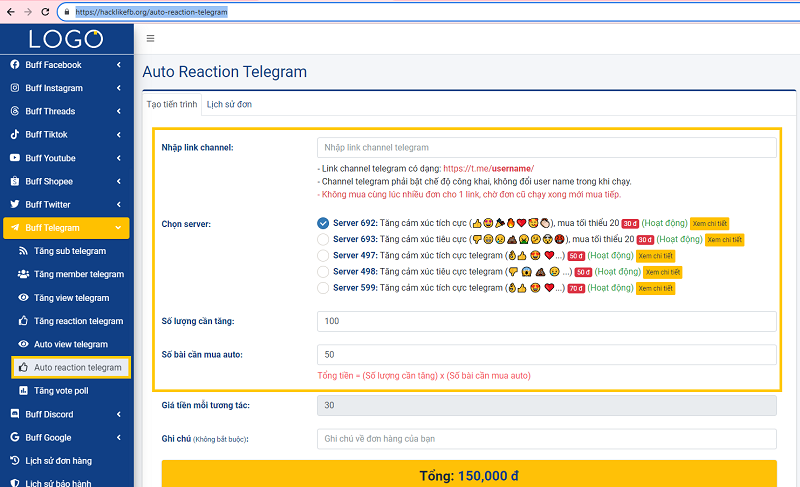Expand Buff Facebook chevron
Image resolution: width=800 pixels, height=487 pixels.
tap(118, 65)
